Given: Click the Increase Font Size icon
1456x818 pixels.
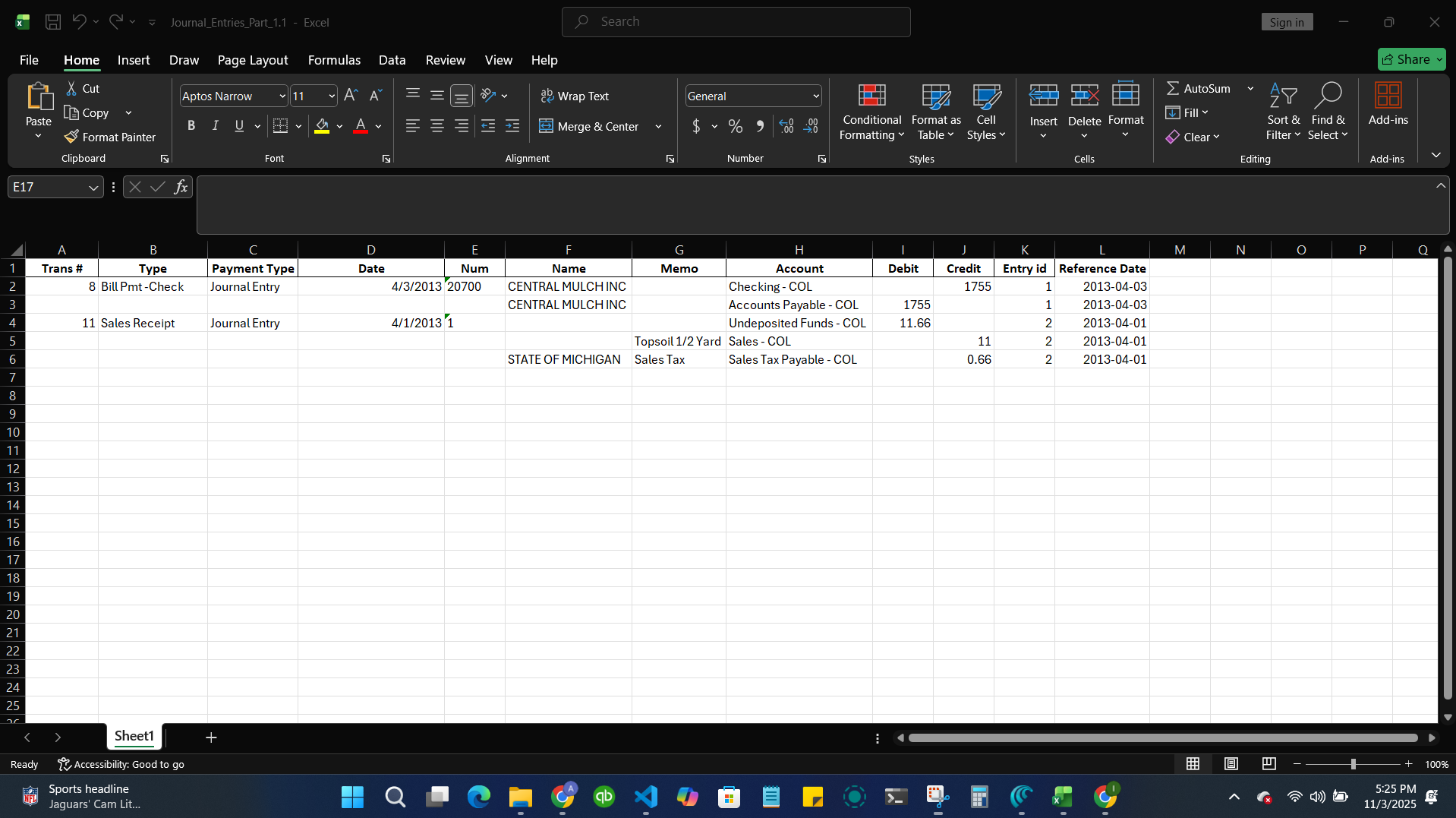Looking at the screenshot, I should pyautogui.click(x=351, y=96).
